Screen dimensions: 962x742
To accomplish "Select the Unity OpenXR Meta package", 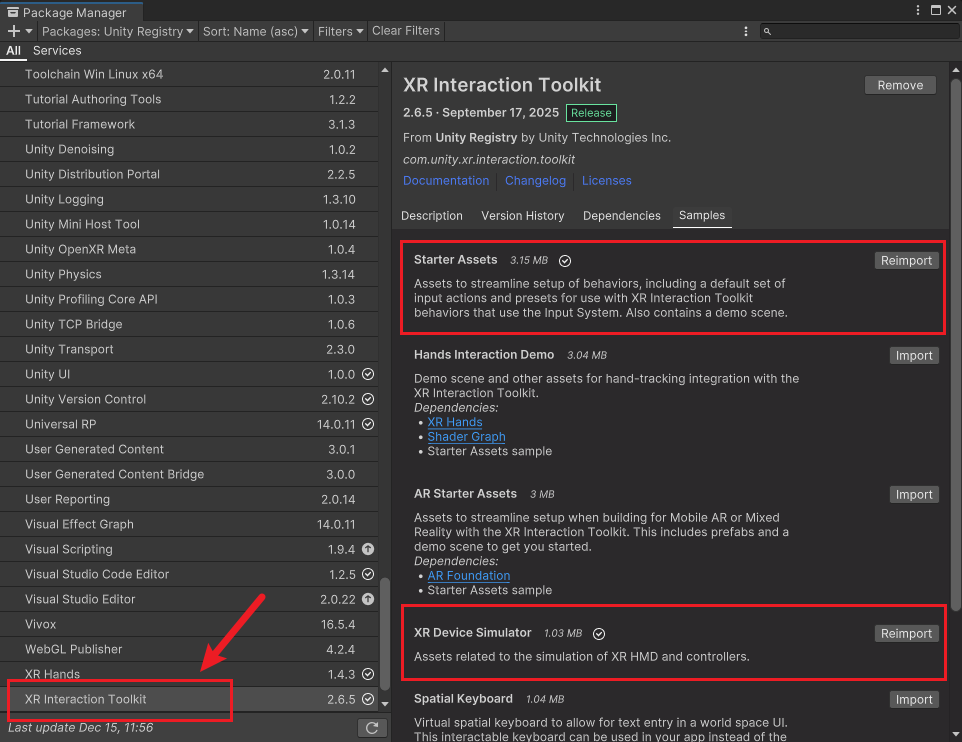I will click(189, 249).
